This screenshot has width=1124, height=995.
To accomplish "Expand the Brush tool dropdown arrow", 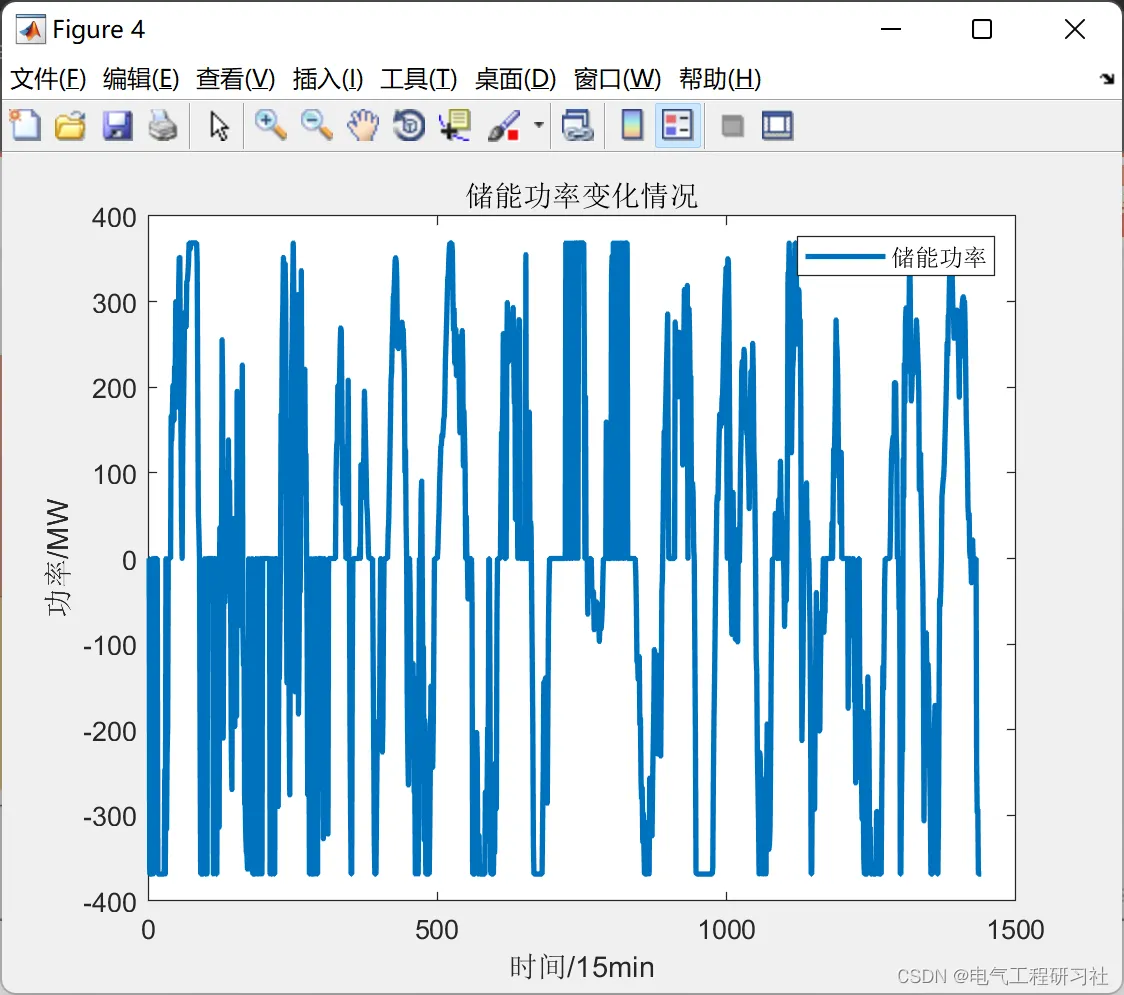I will [x=539, y=125].
